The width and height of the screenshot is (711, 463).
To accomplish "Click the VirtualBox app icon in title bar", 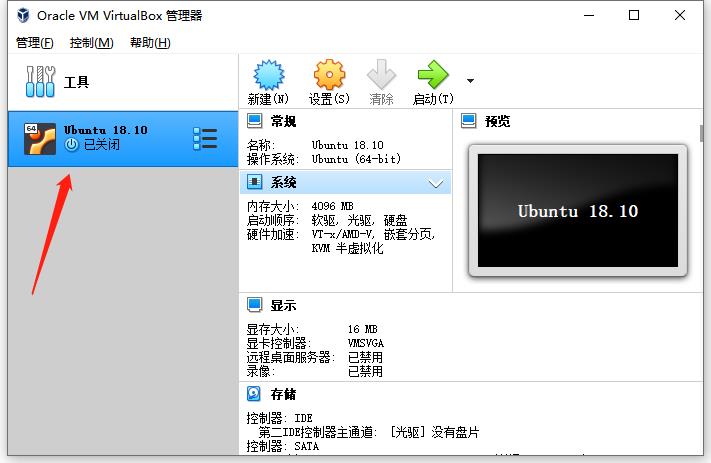I will [x=23, y=15].
